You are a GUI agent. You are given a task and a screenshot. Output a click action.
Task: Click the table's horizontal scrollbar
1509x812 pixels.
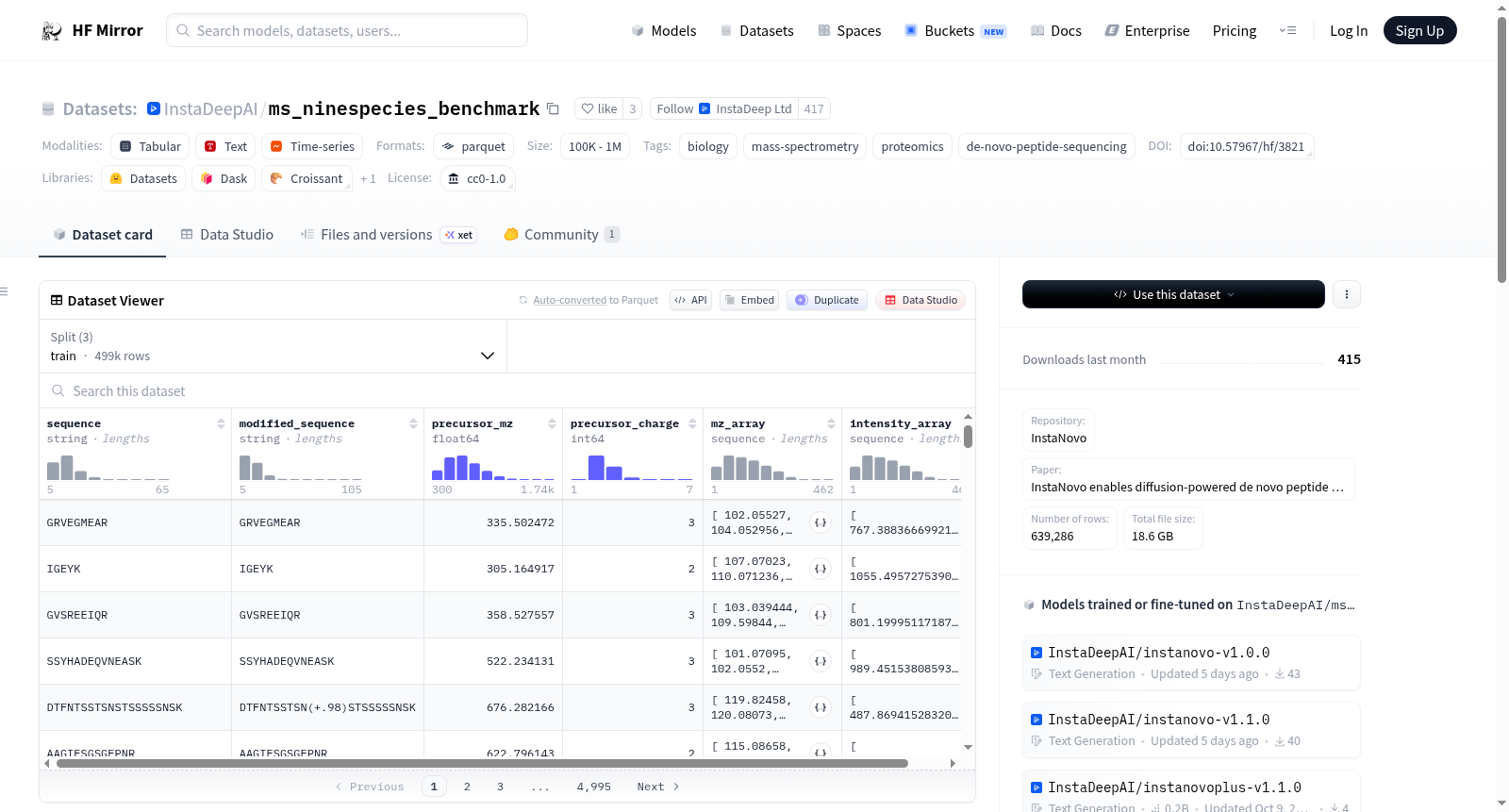coord(482,763)
